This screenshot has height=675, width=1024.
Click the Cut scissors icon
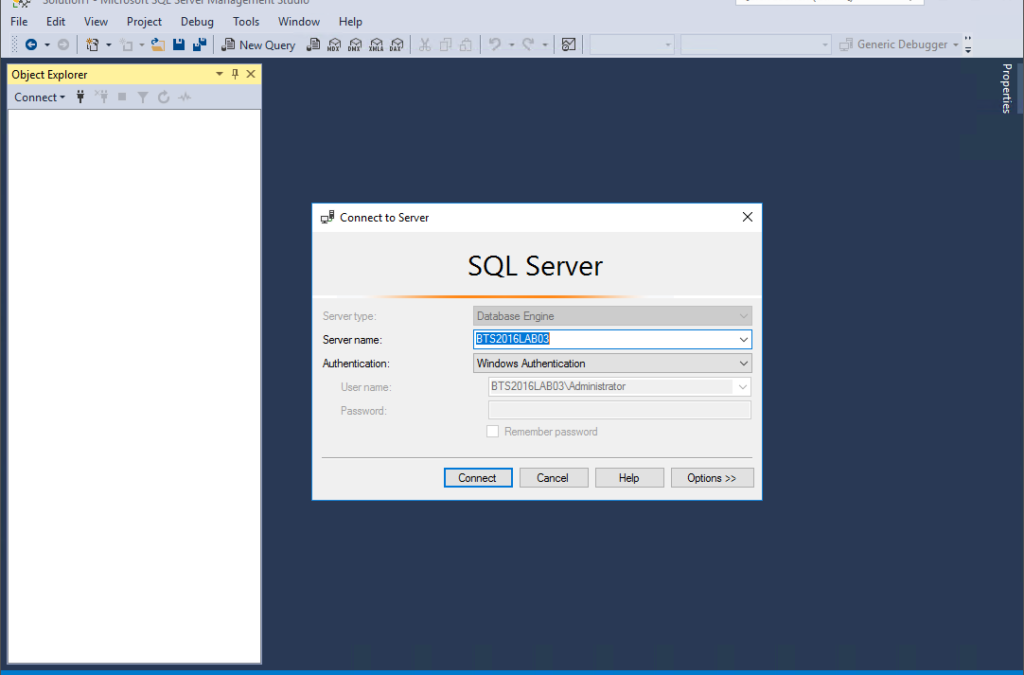[x=424, y=44]
